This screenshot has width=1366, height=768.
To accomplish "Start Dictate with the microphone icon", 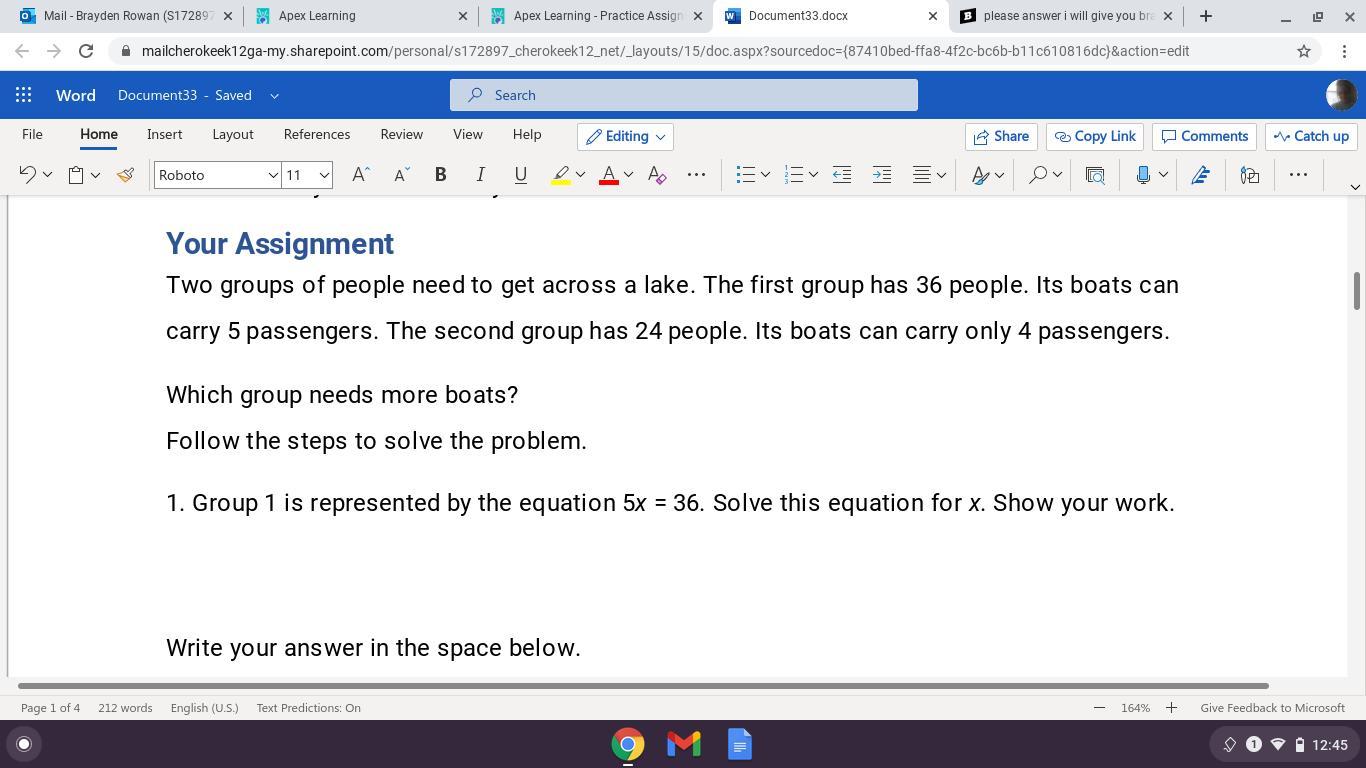I will (x=1143, y=175).
